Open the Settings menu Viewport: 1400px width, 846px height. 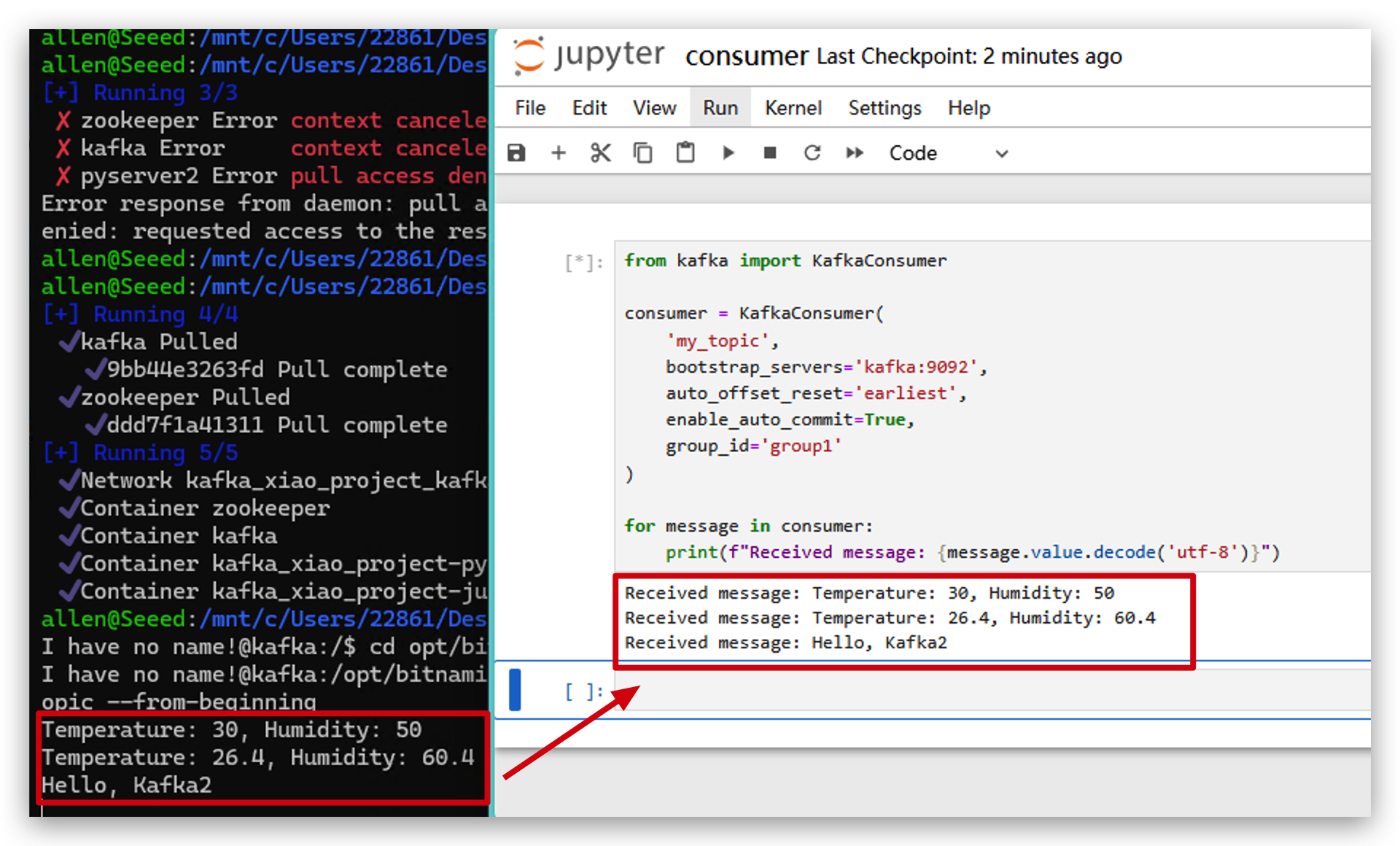click(884, 108)
